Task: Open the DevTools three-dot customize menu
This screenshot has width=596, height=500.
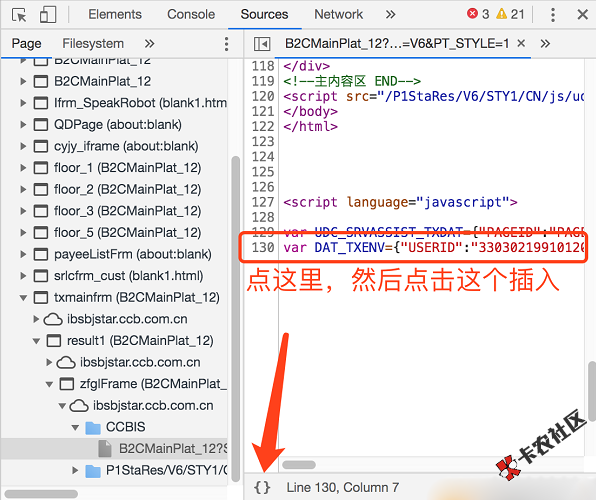Action: [x=553, y=15]
